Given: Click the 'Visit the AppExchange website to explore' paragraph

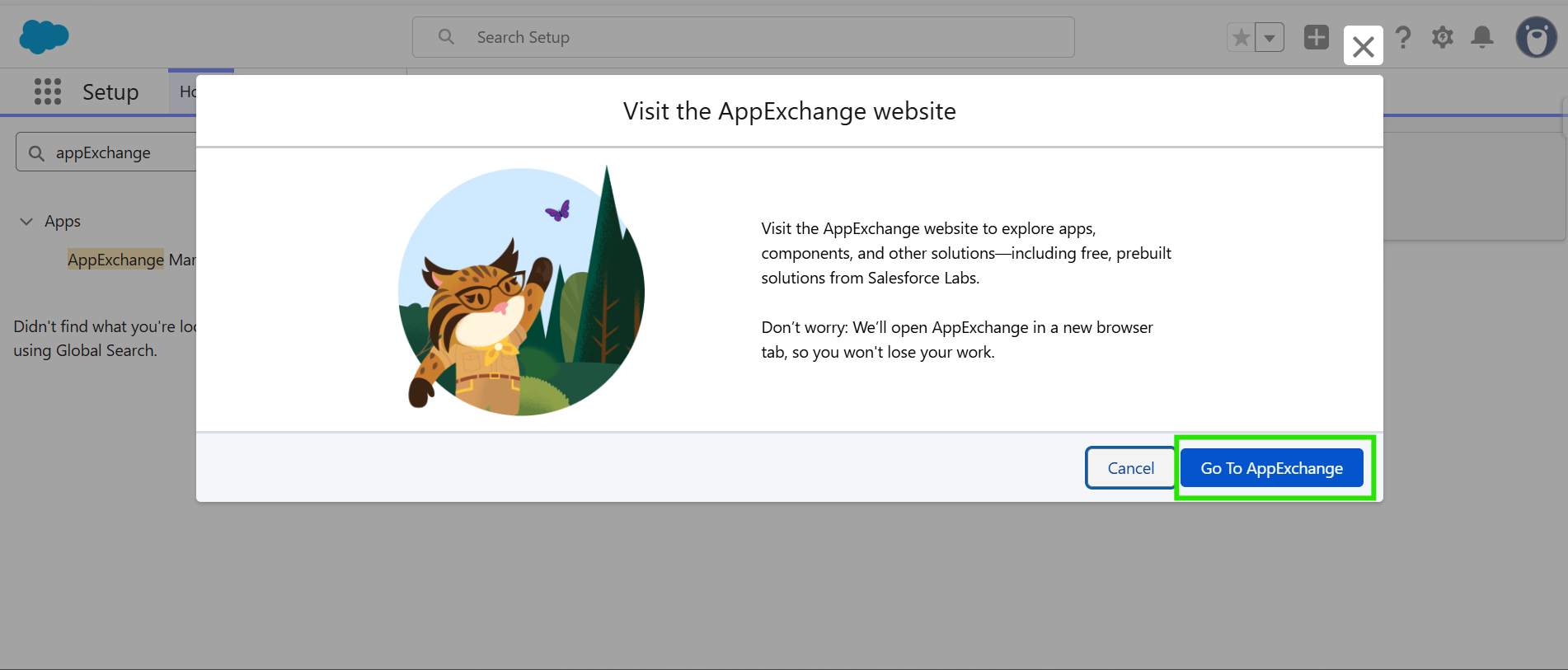Looking at the screenshot, I should coord(966,253).
